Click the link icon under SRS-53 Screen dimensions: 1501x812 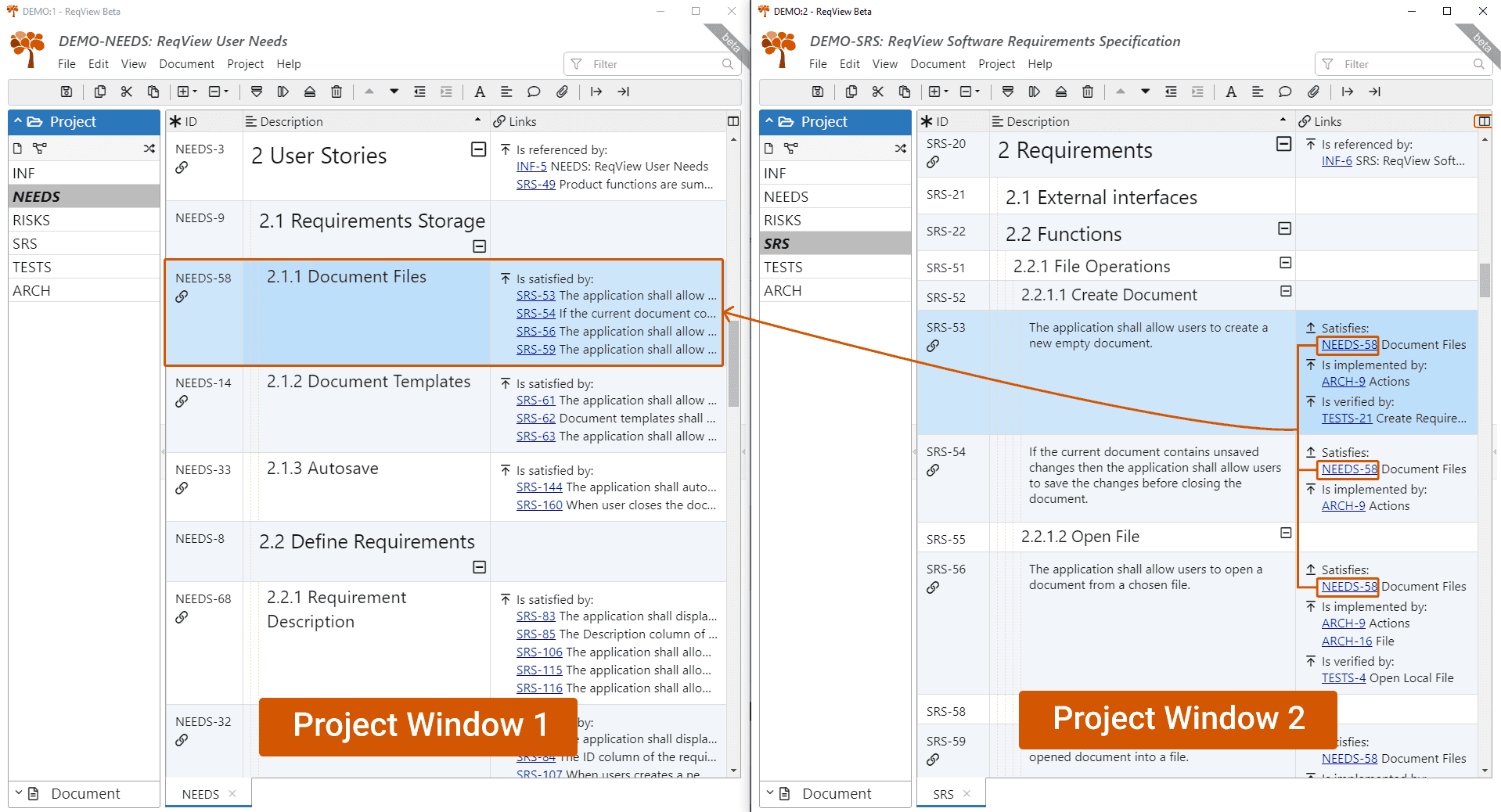pyautogui.click(x=933, y=346)
